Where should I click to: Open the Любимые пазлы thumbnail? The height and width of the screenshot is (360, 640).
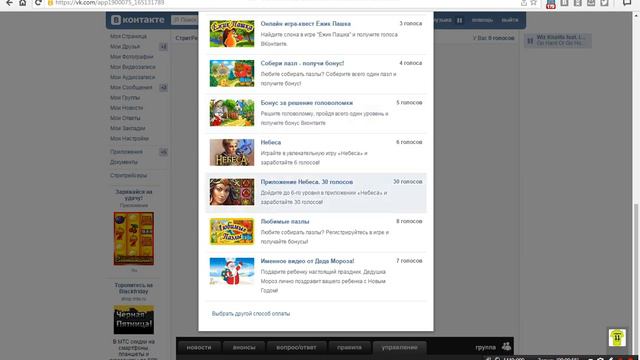click(x=232, y=231)
